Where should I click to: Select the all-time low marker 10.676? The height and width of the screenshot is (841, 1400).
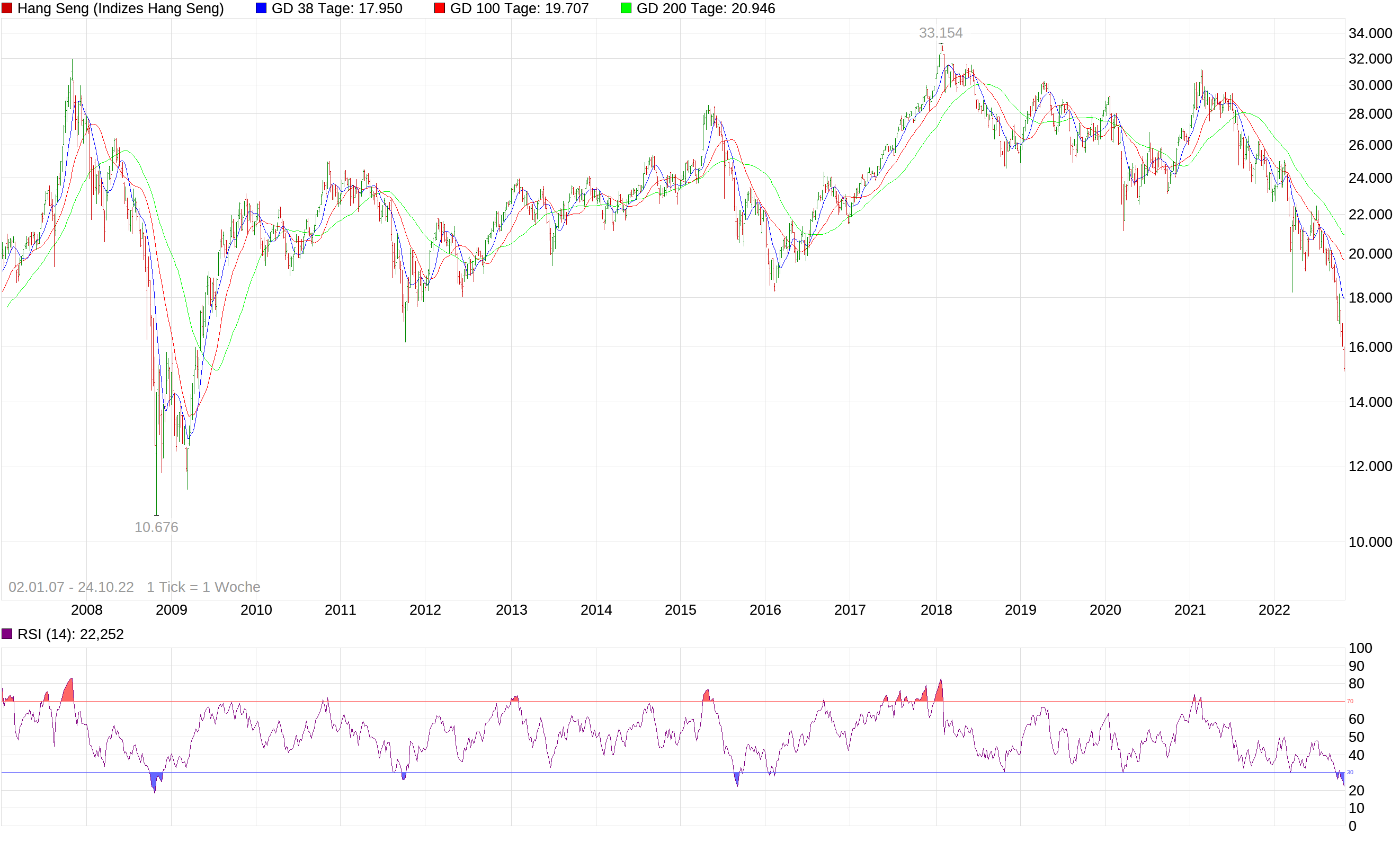pyautogui.click(x=156, y=527)
